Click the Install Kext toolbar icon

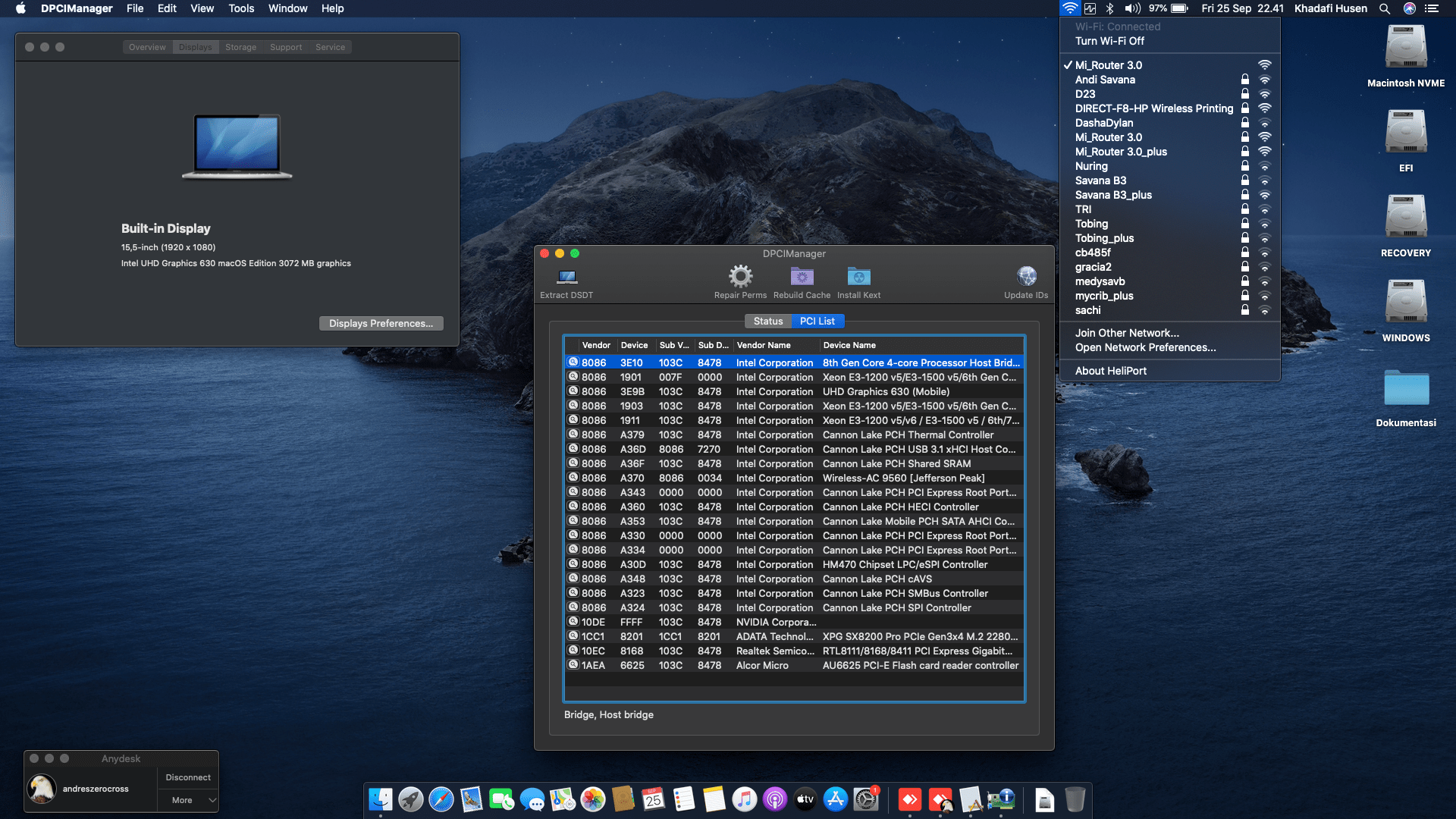click(x=858, y=277)
